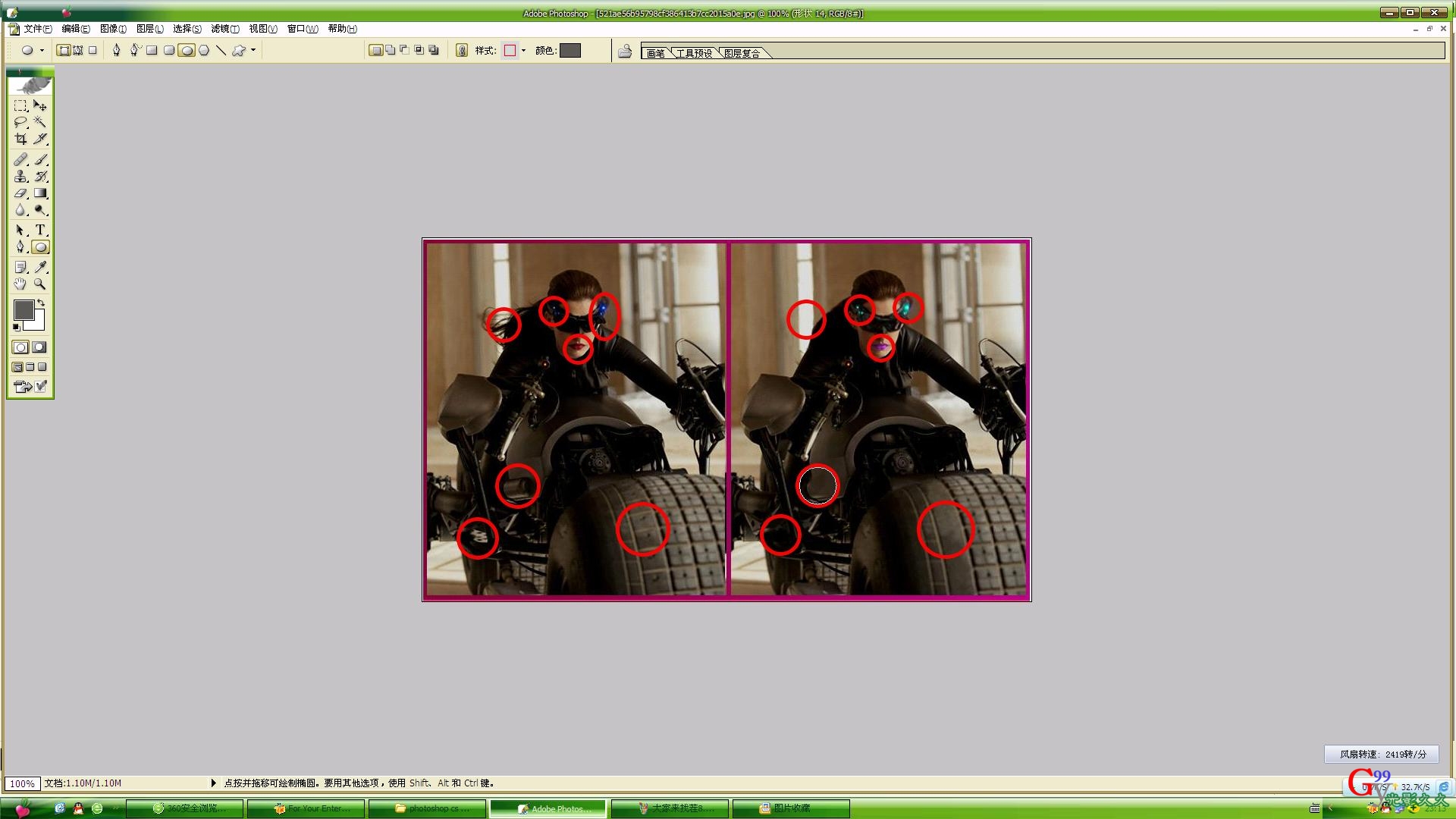Open the 图像 menu
This screenshot has height=819, width=1456.
(x=113, y=29)
